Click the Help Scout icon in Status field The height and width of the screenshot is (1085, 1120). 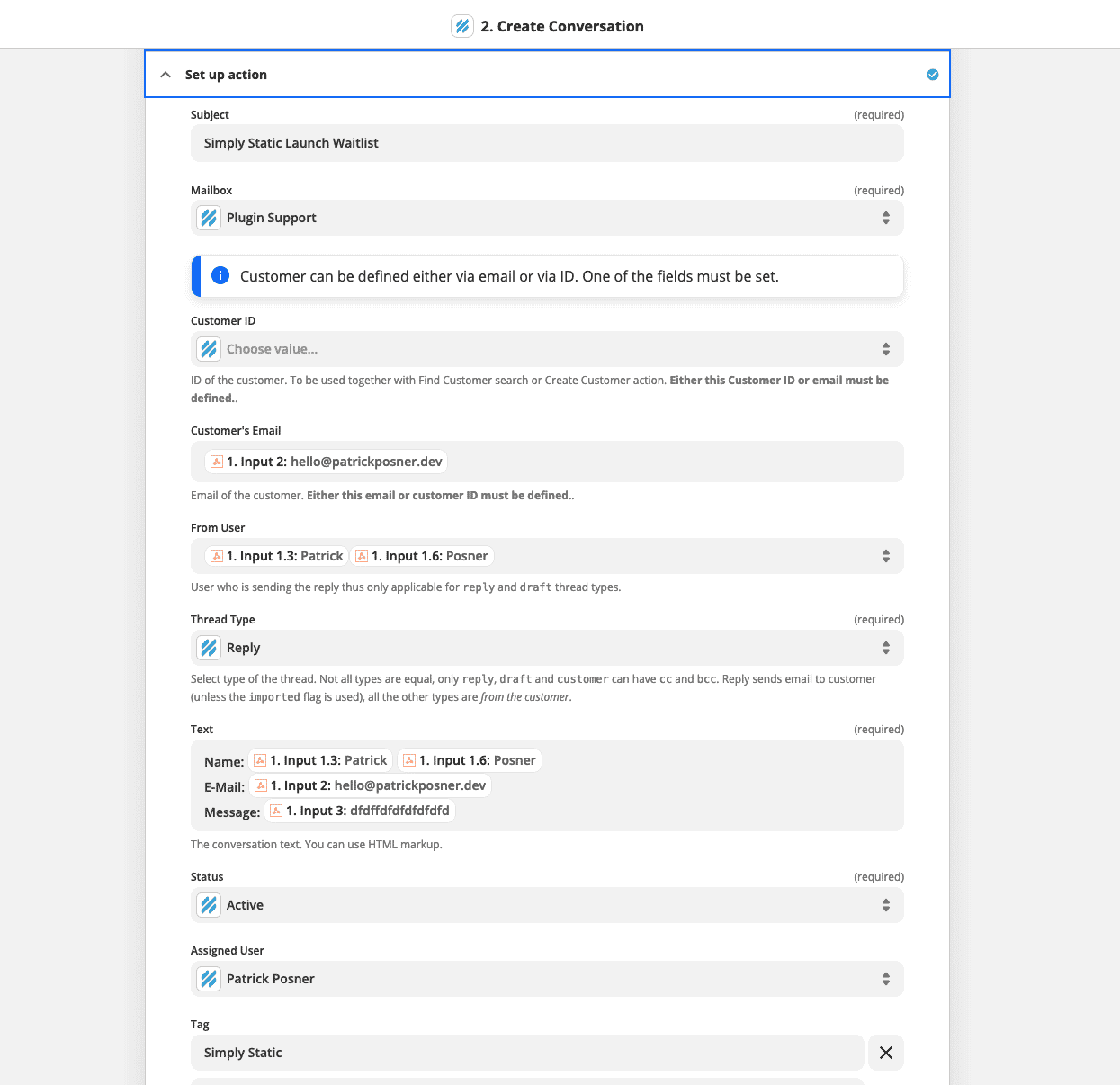point(209,905)
